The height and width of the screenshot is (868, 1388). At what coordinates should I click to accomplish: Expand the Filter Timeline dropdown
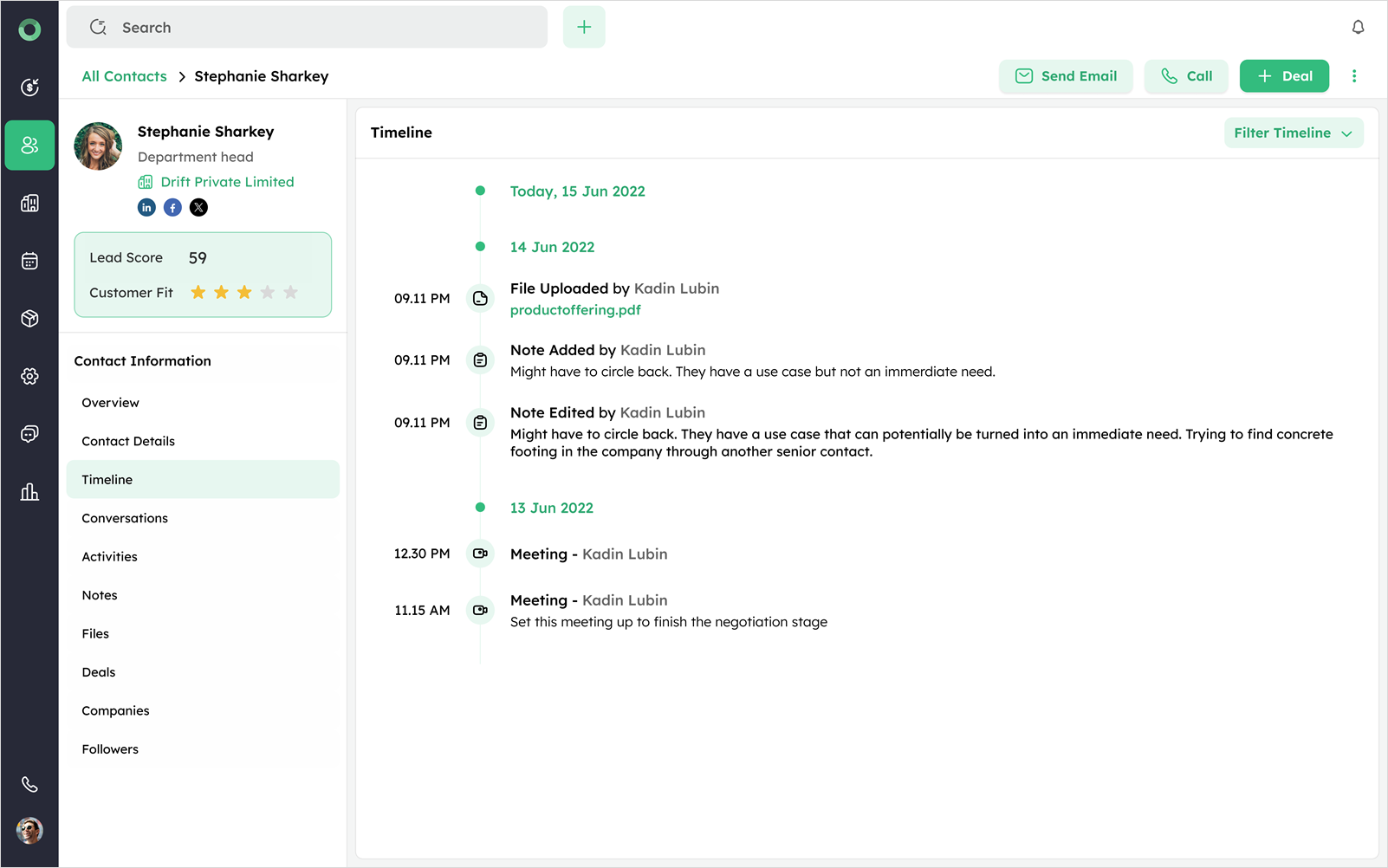(x=1293, y=133)
